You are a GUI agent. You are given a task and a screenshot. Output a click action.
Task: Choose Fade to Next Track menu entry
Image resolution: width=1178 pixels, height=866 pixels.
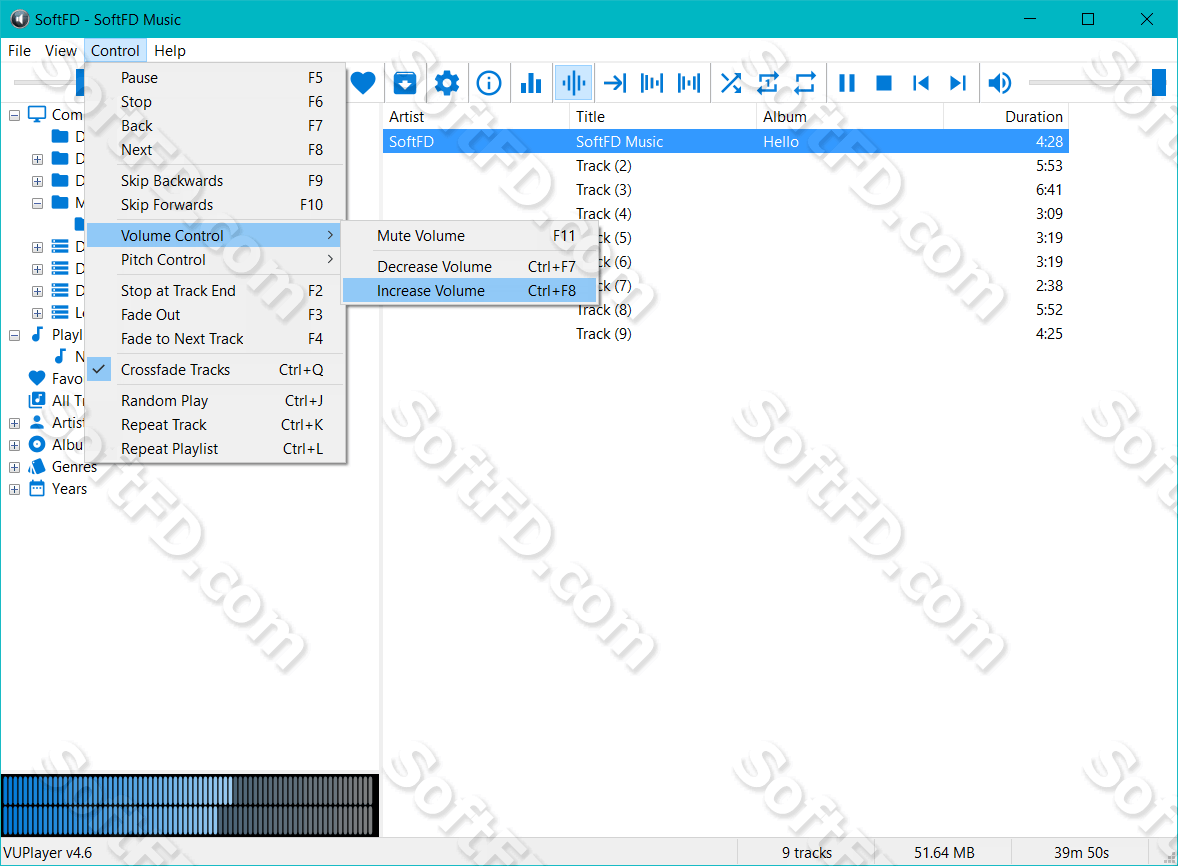pos(215,339)
